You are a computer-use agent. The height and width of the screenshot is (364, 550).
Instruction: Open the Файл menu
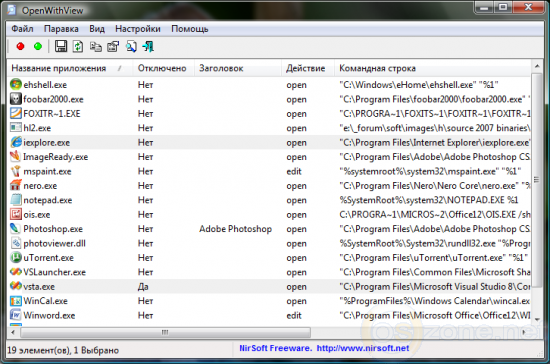22,29
